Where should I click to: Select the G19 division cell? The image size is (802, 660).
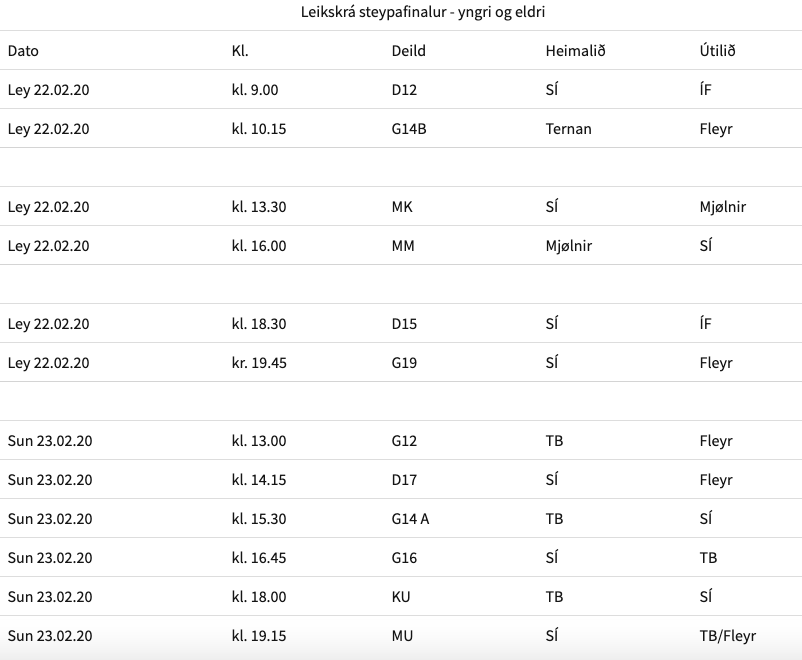click(404, 363)
